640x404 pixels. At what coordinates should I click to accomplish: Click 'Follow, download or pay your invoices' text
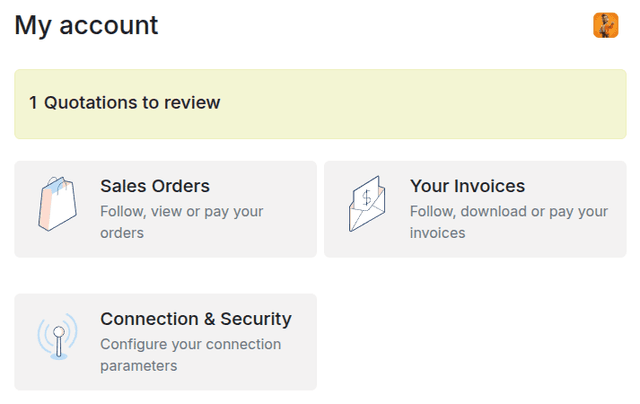(x=508, y=222)
